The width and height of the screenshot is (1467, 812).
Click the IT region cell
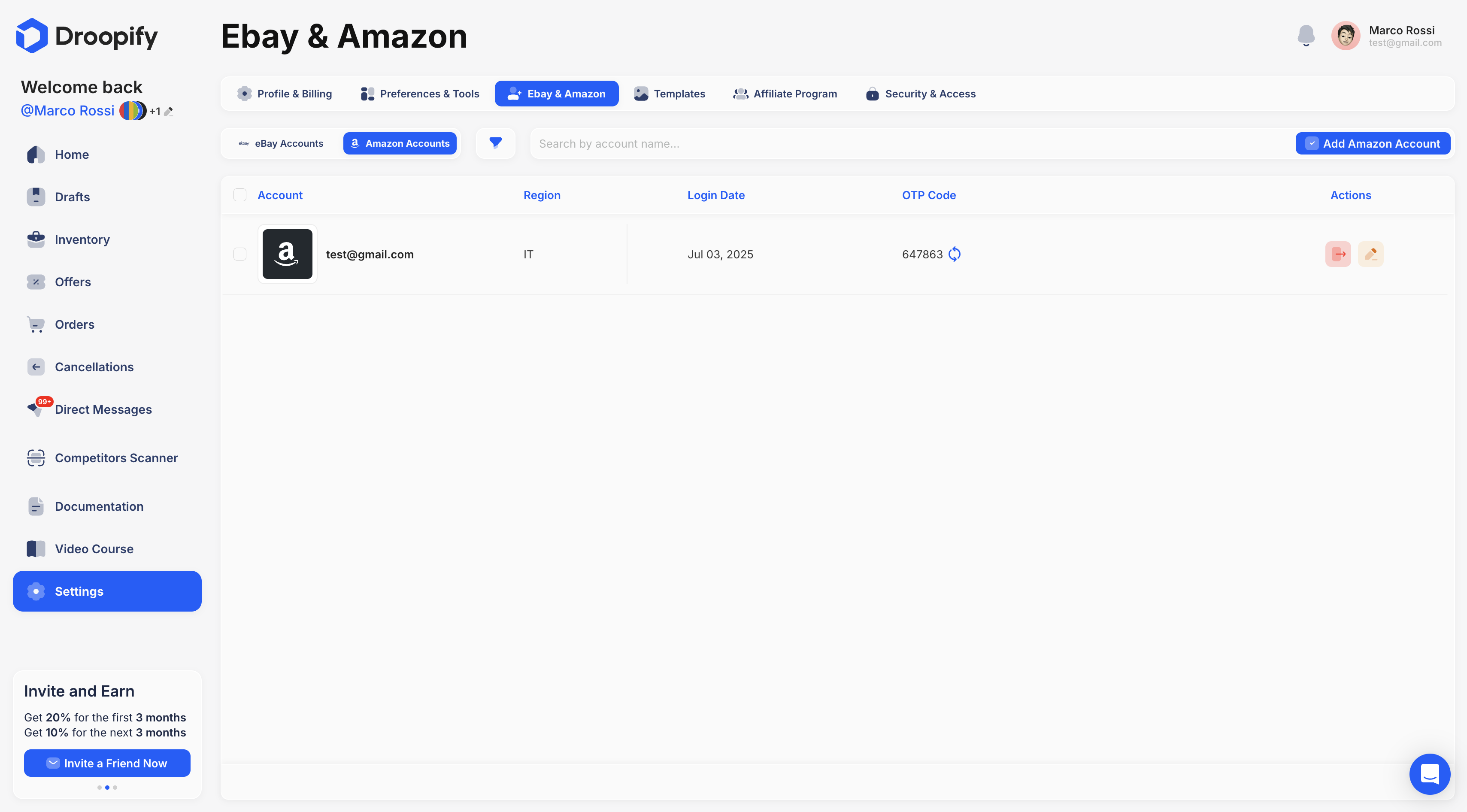(528, 255)
